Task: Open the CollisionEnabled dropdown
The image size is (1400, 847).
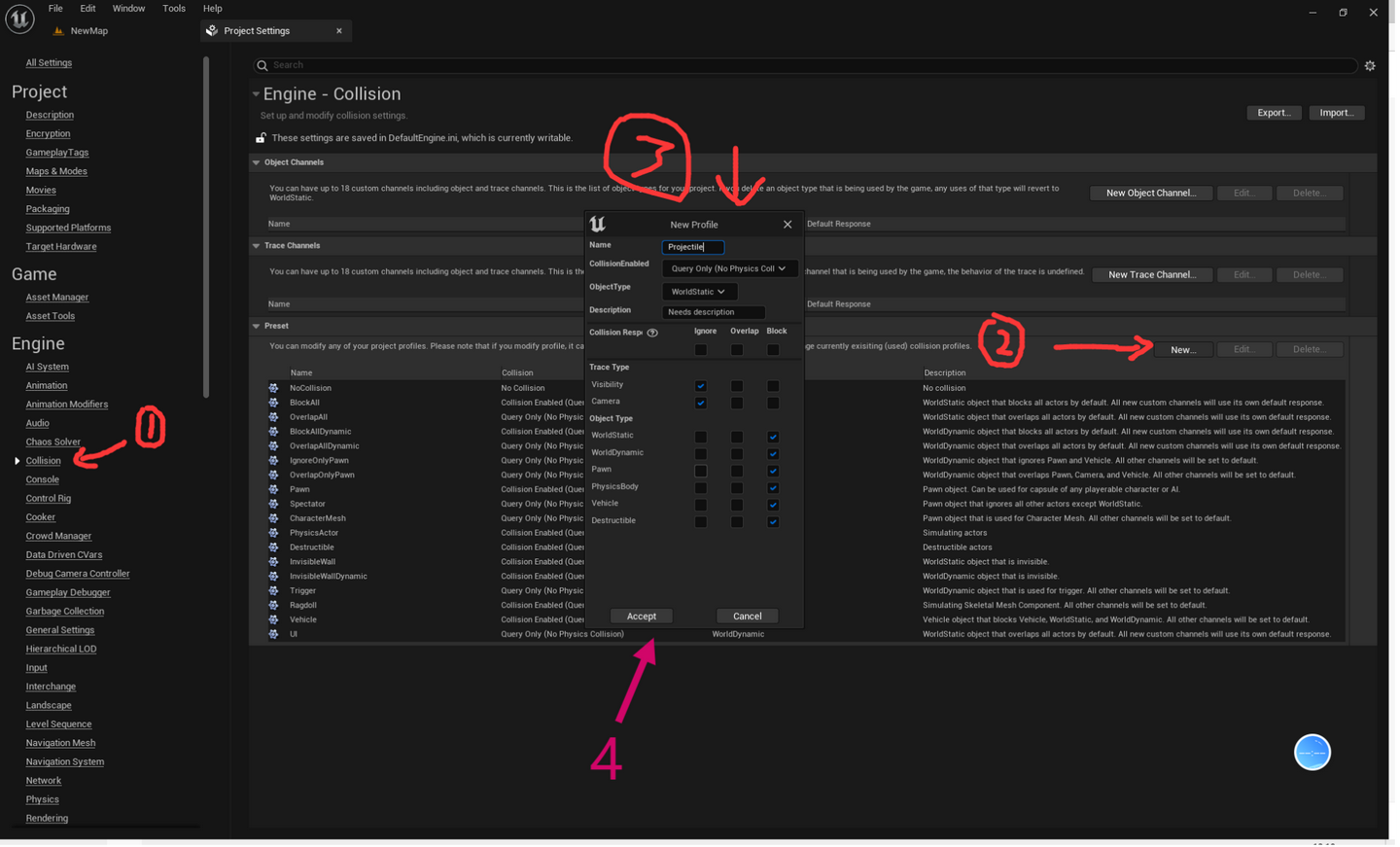Action: tap(729, 267)
